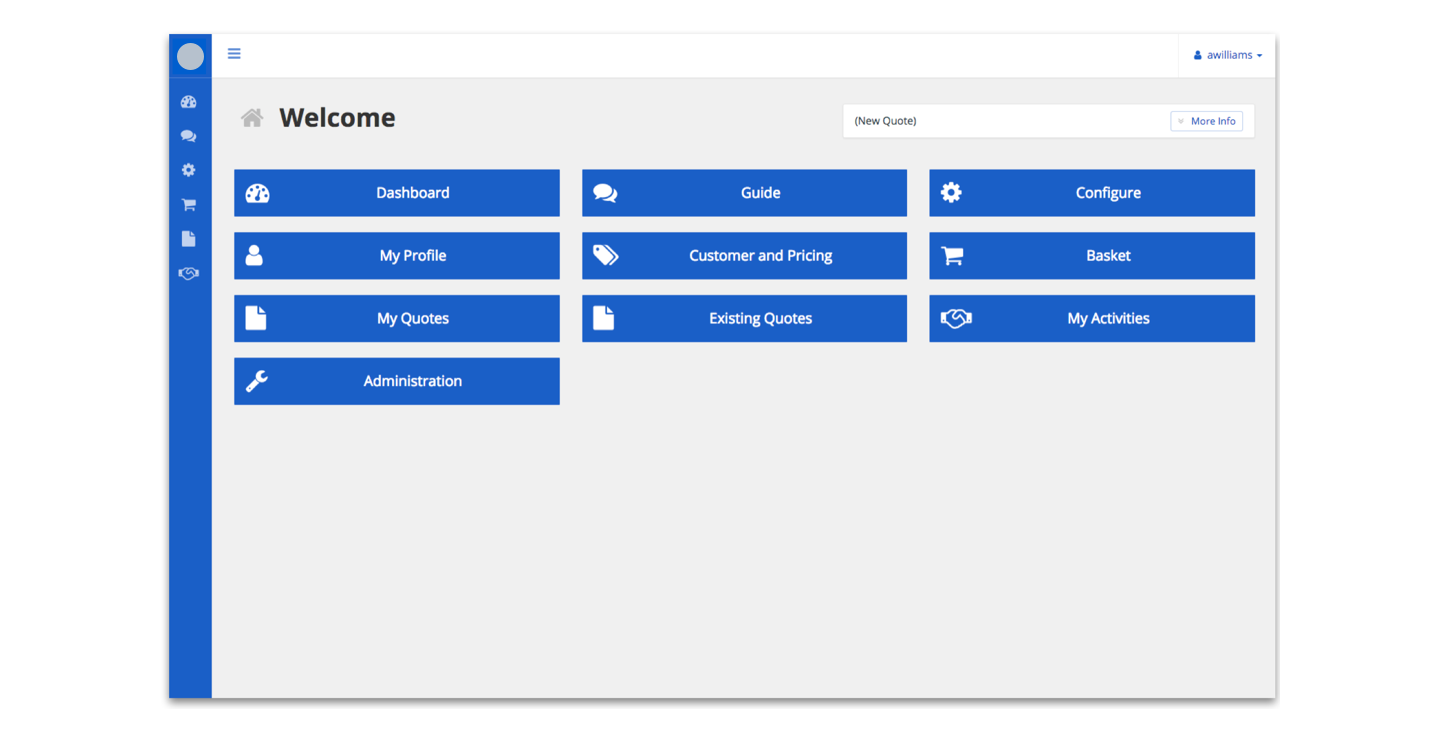Open Customer and Pricing
The height and width of the screenshot is (734, 1440).
coord(744,256)
